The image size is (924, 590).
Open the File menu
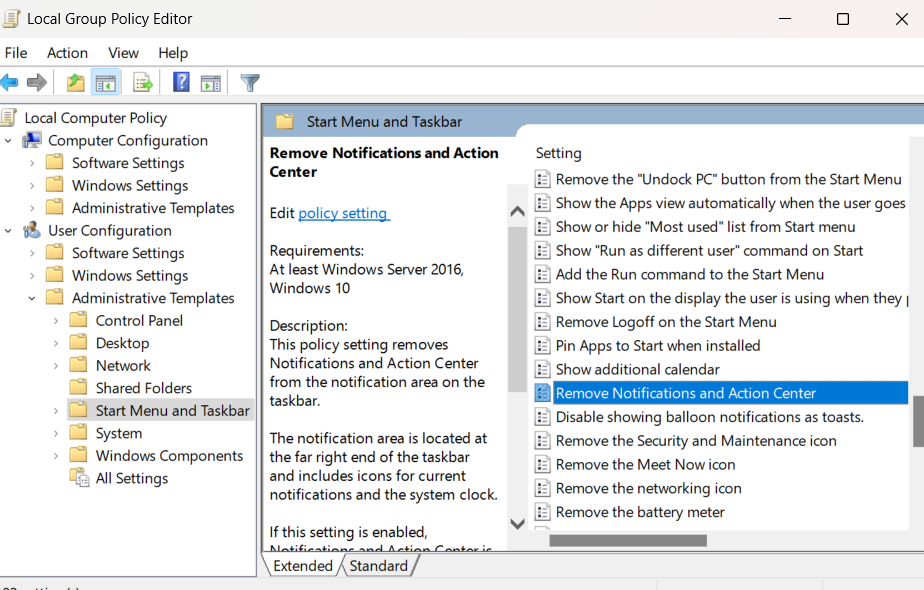tap(16, 53)
